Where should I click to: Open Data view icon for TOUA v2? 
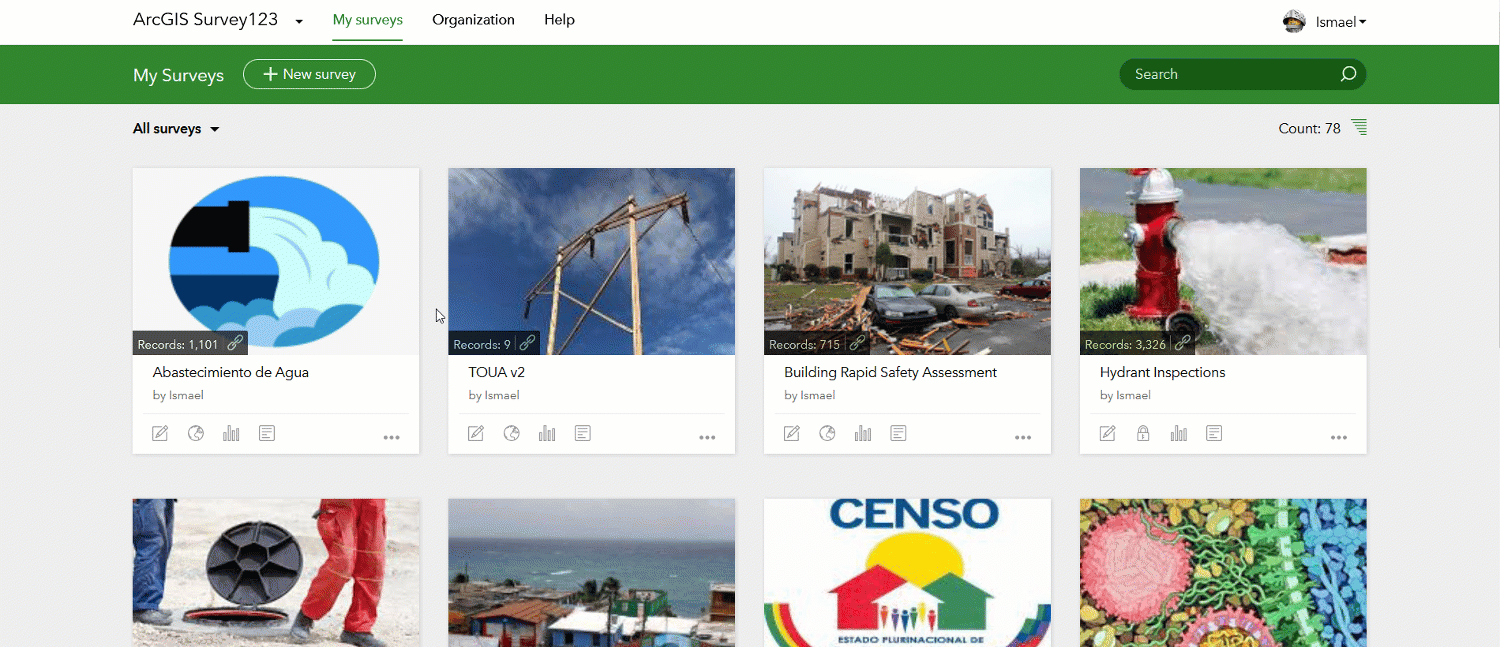(x=583, y=433)
